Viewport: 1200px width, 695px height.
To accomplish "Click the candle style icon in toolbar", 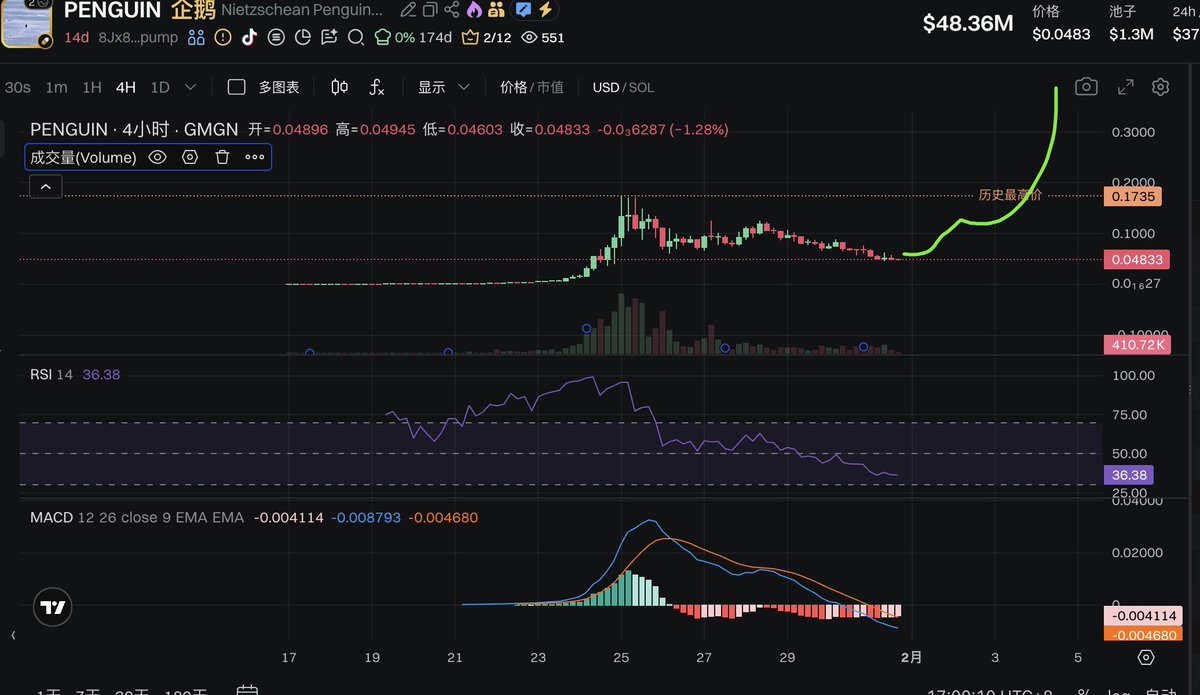I will [338, 87].
